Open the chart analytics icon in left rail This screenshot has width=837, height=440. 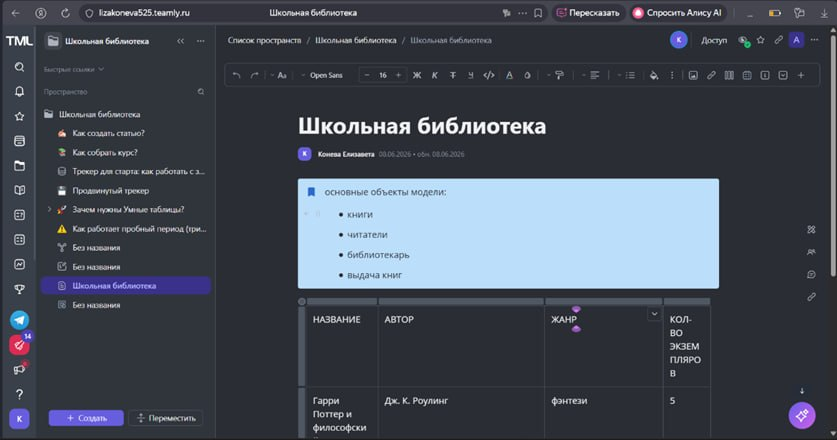(19, 264)
